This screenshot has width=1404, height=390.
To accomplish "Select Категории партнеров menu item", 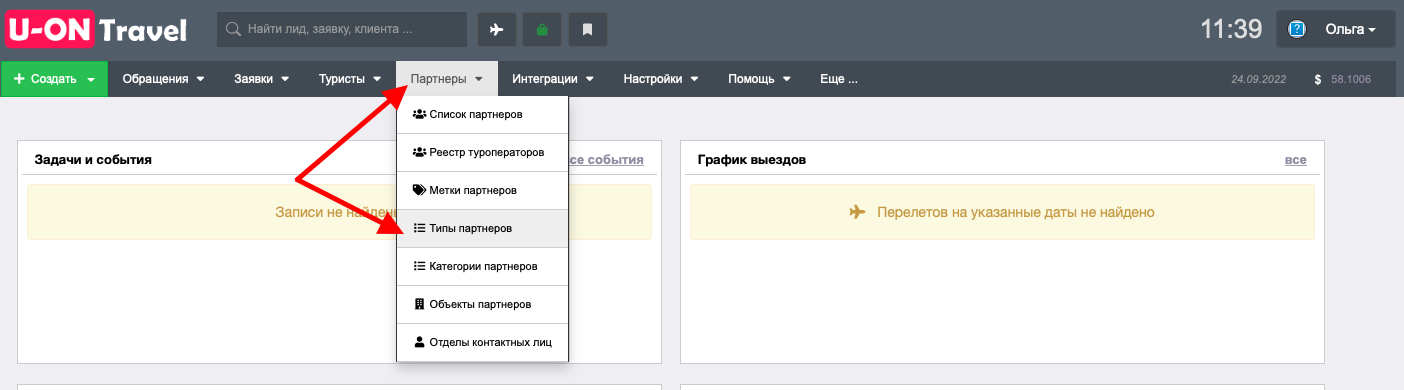I will (x=483, y=267).
